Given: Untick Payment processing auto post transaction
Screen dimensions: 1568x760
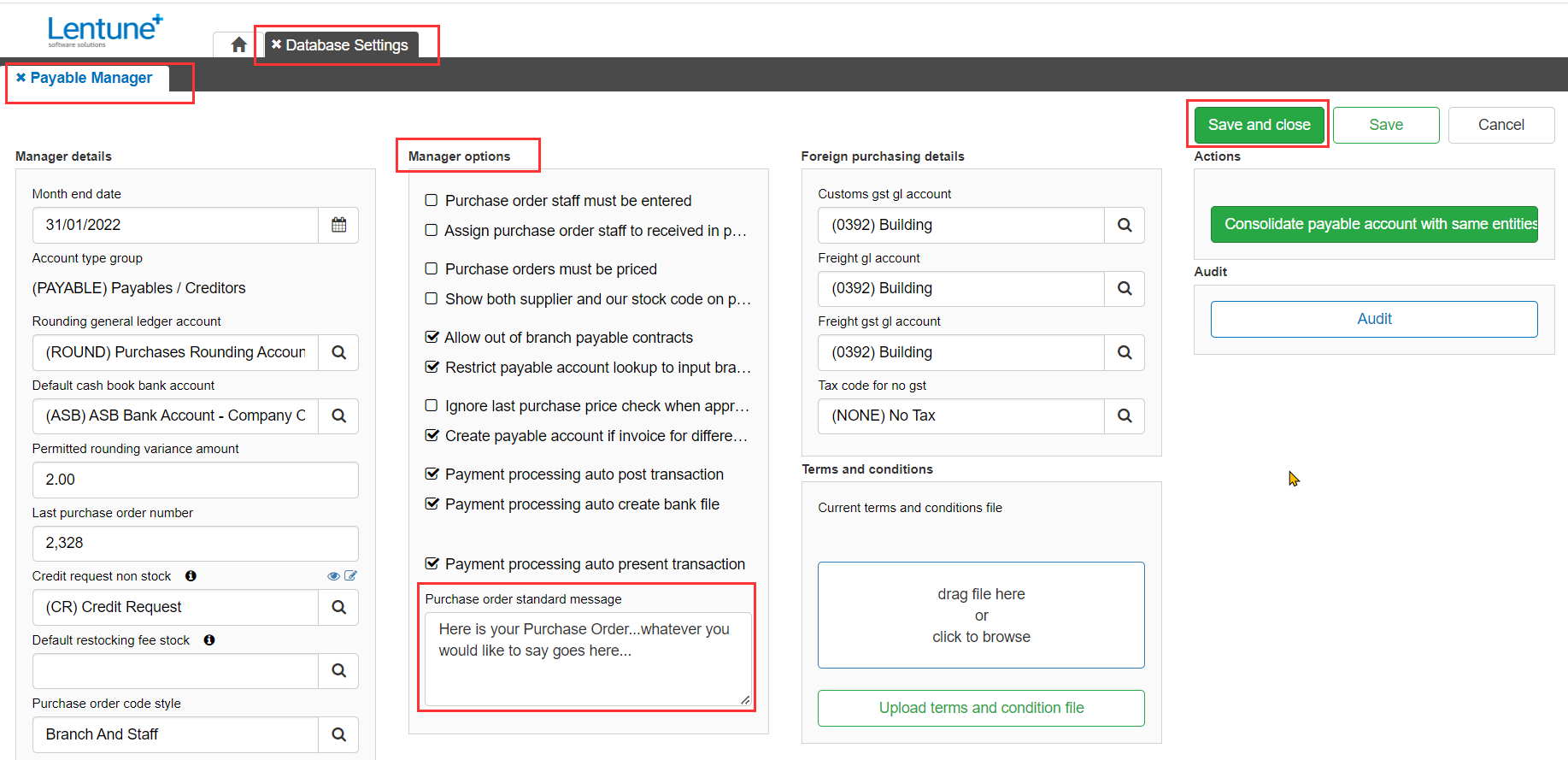Looking at the screenshot, I should pyautogui.click(x=432, y=474).
